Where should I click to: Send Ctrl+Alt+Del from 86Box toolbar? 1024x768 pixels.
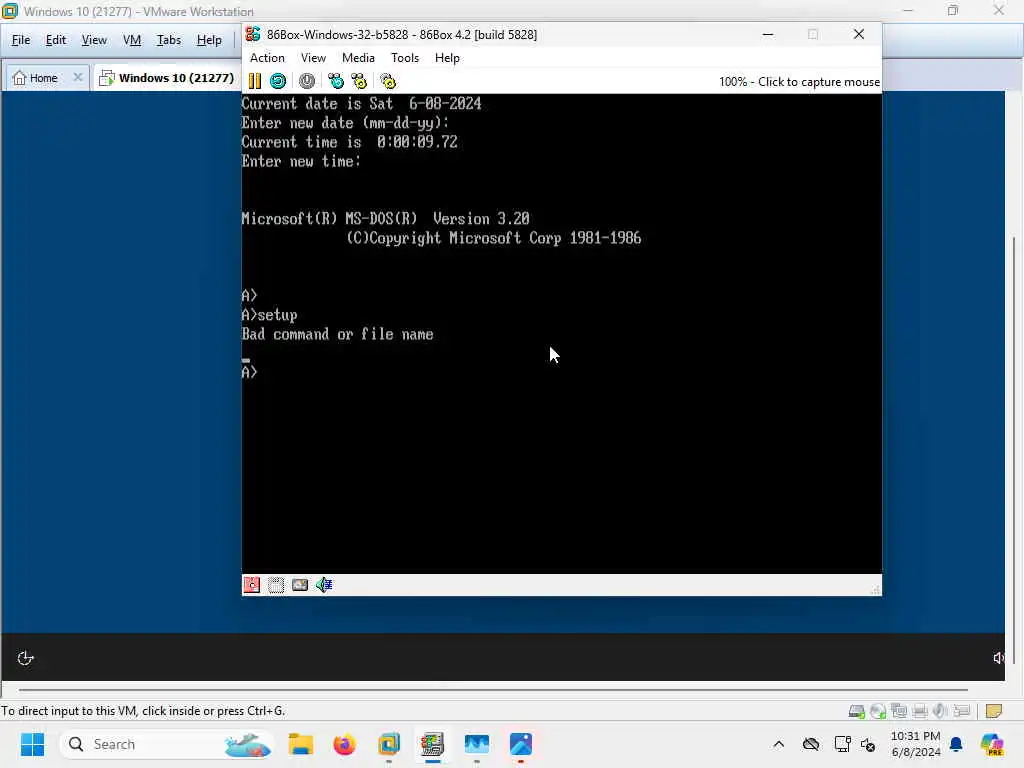click(336, 81)
